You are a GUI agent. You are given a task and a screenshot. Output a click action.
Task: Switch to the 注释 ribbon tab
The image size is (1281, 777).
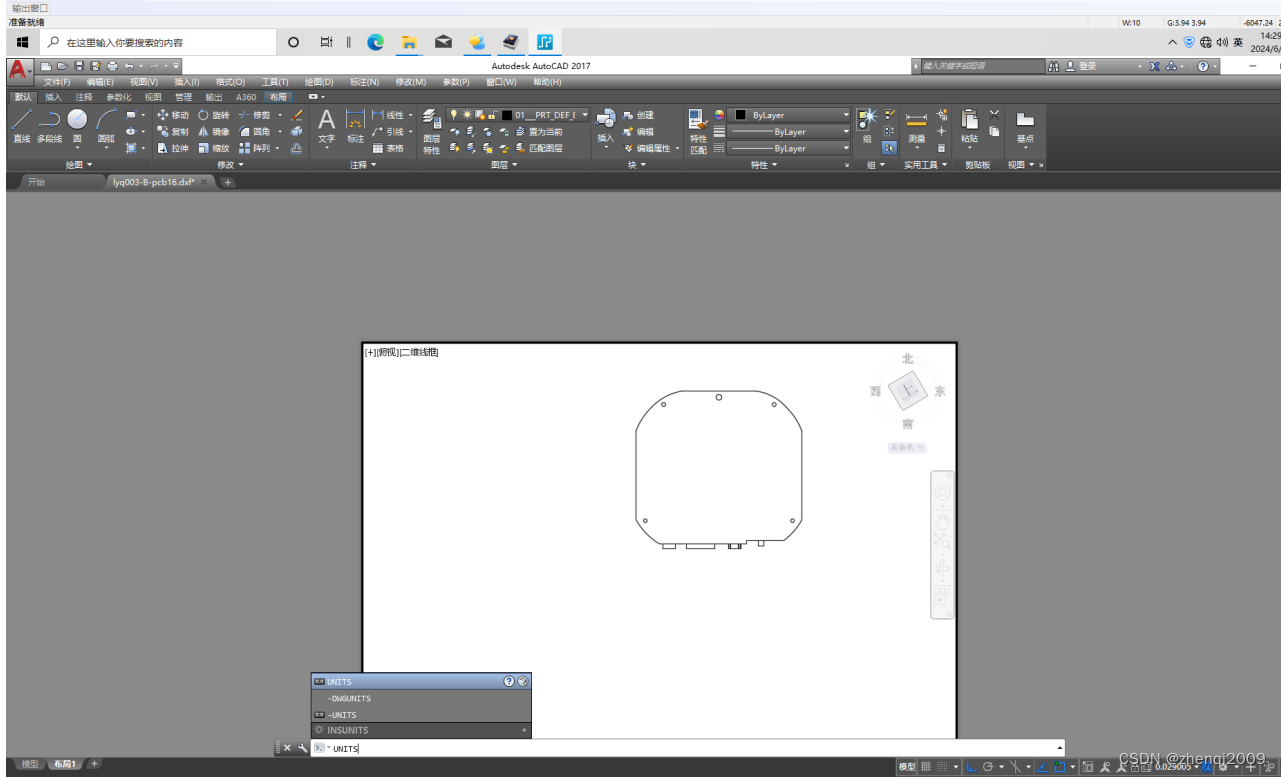(83, 97)
